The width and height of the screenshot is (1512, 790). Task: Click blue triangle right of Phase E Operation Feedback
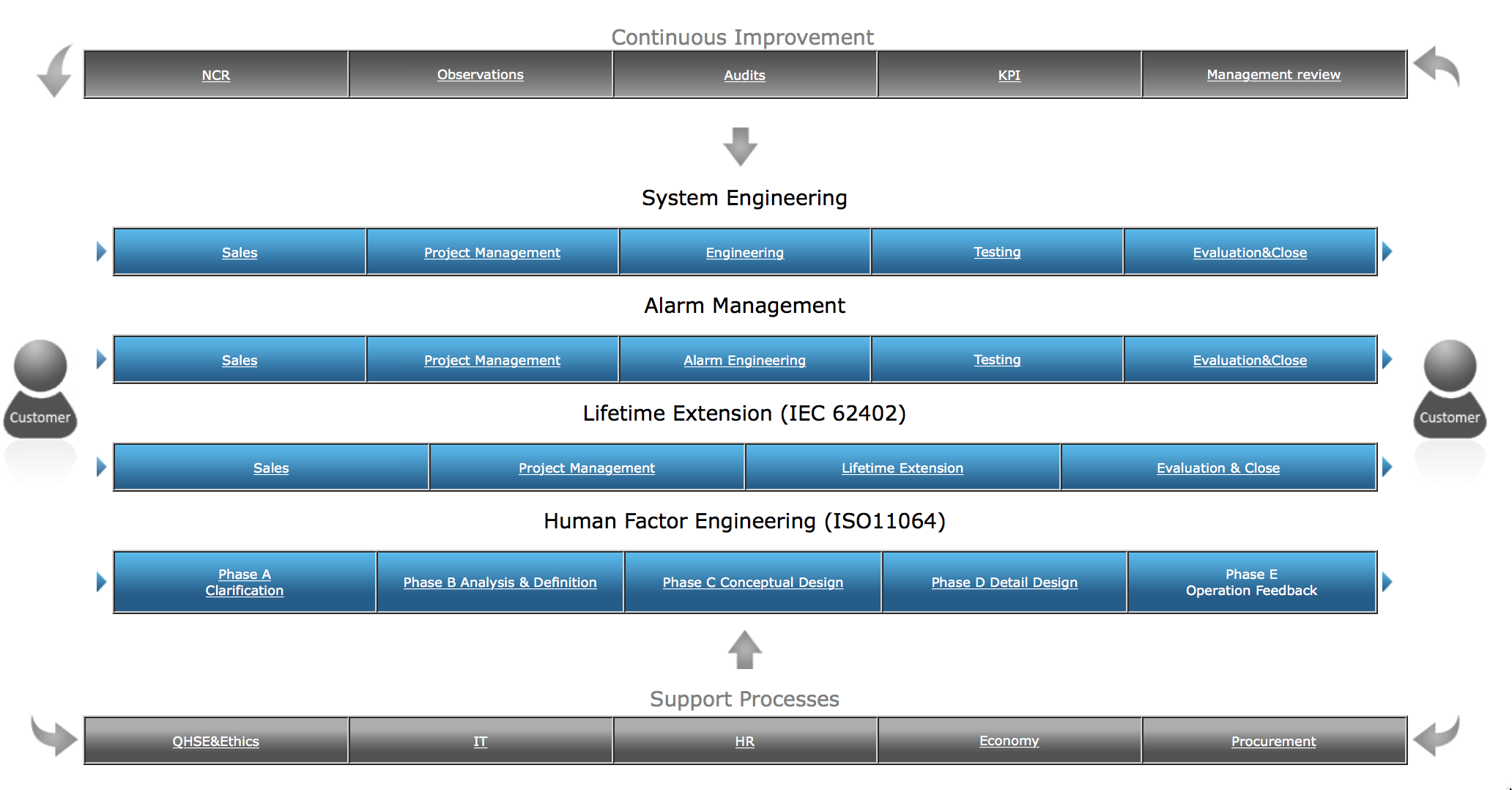pyautogui.click(x=1387, y=583)
